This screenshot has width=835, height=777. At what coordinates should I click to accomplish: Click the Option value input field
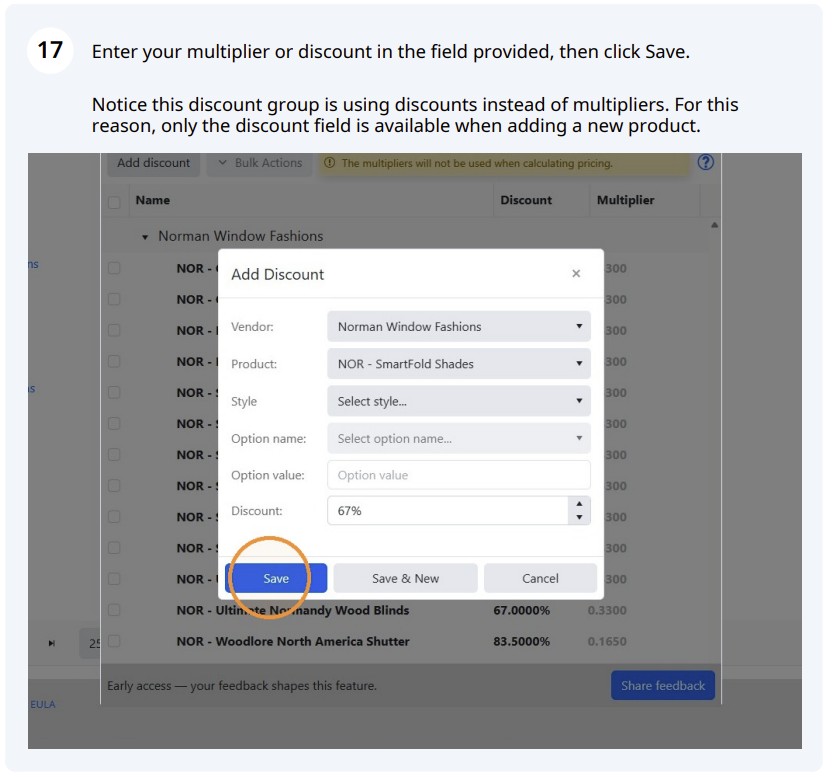coord(459,475)
